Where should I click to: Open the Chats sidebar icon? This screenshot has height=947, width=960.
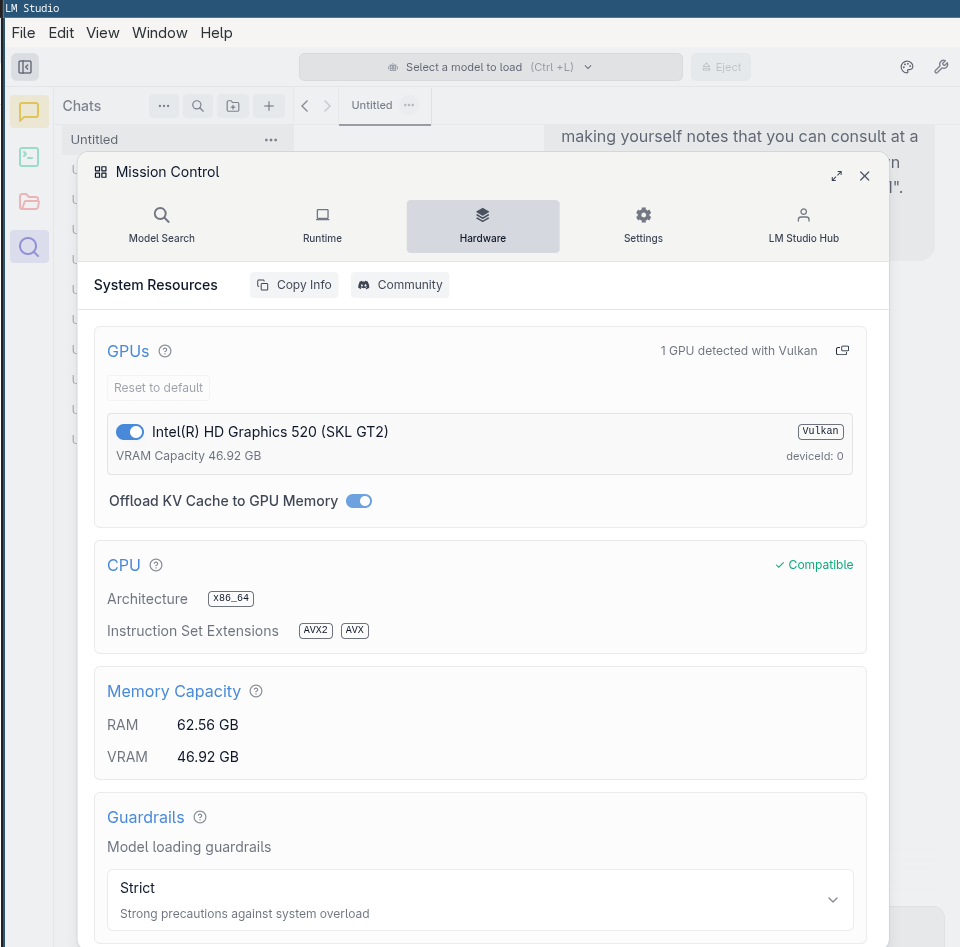coord(29,112)
